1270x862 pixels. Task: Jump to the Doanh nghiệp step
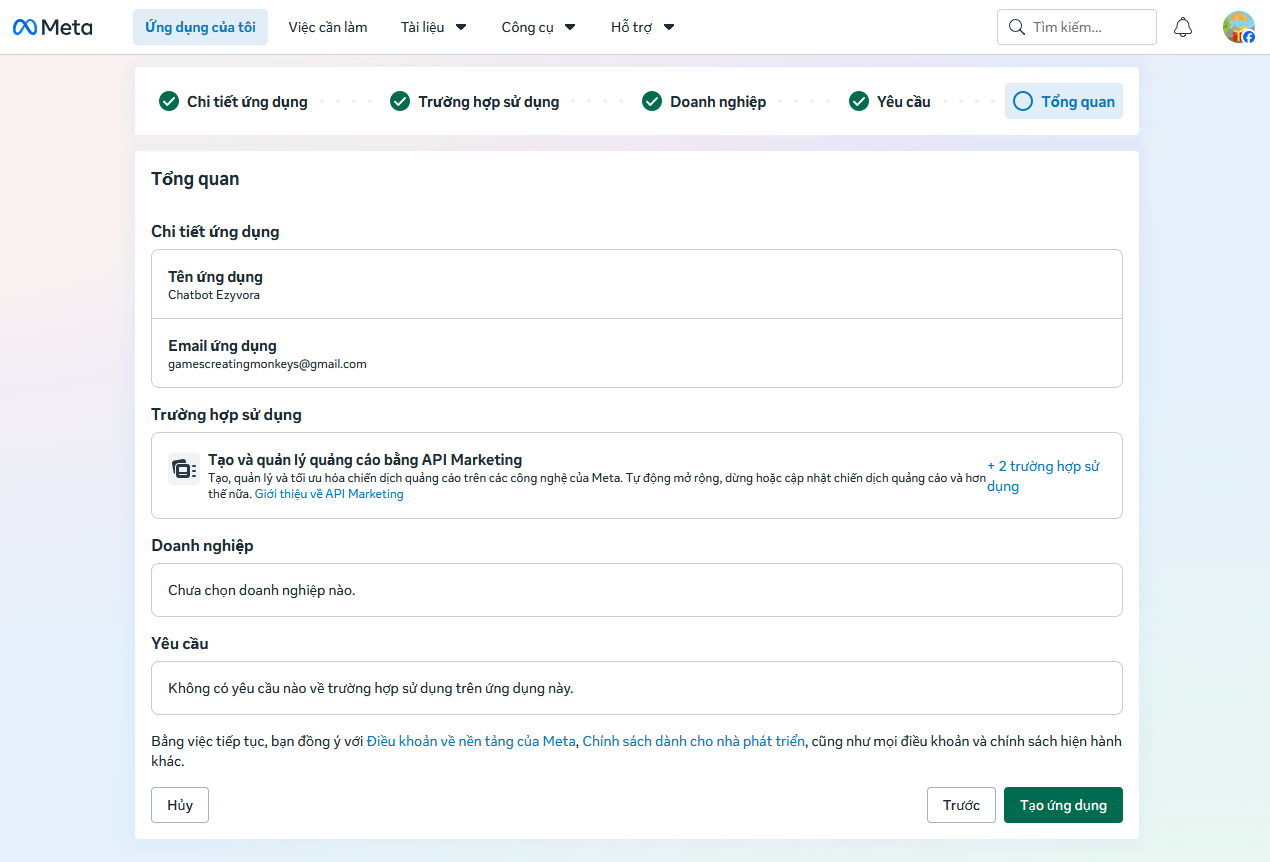(704, 101)
